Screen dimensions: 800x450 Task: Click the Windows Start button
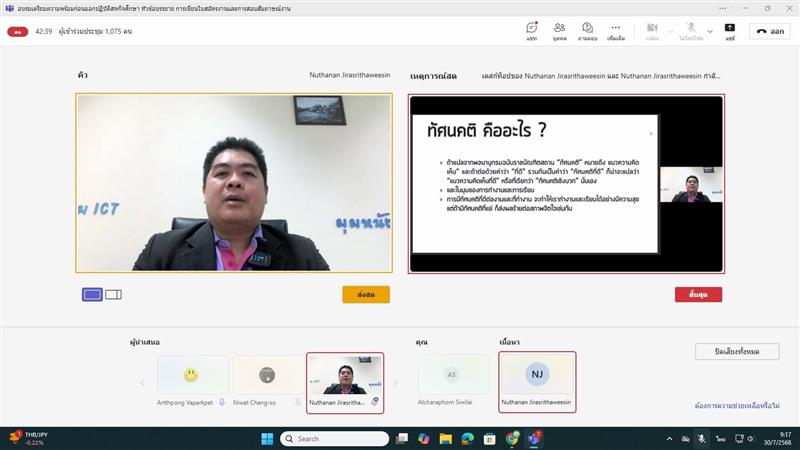(x=267, y=438)
